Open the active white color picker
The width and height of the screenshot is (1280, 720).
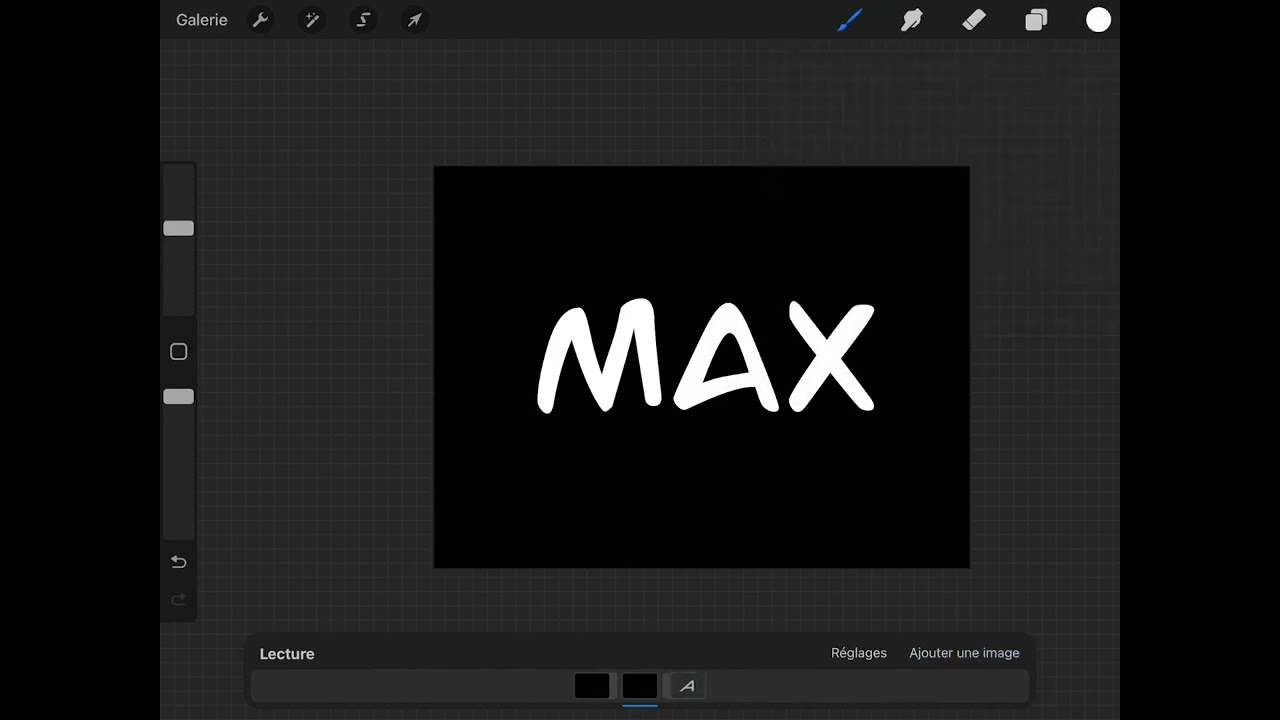click(x=1098, y=20)
